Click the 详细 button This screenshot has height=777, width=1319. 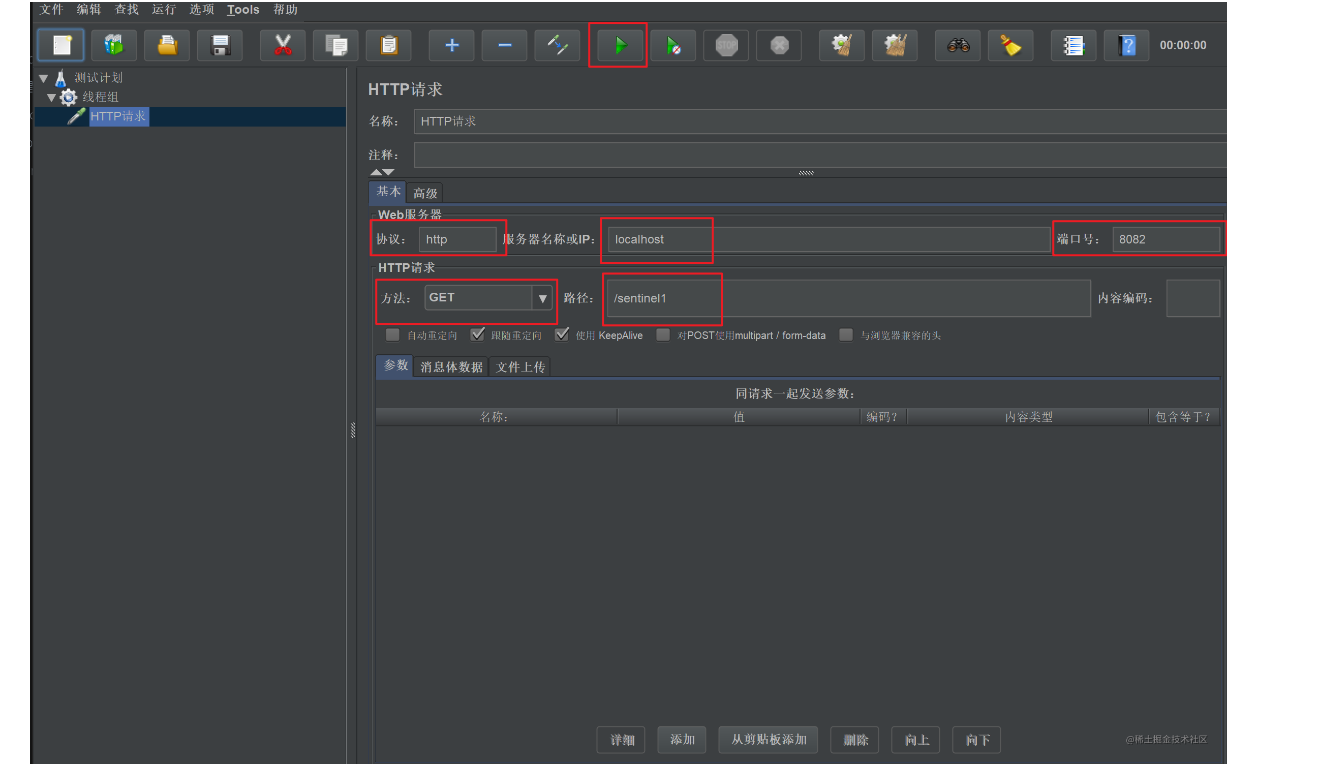tap(622, 740)
